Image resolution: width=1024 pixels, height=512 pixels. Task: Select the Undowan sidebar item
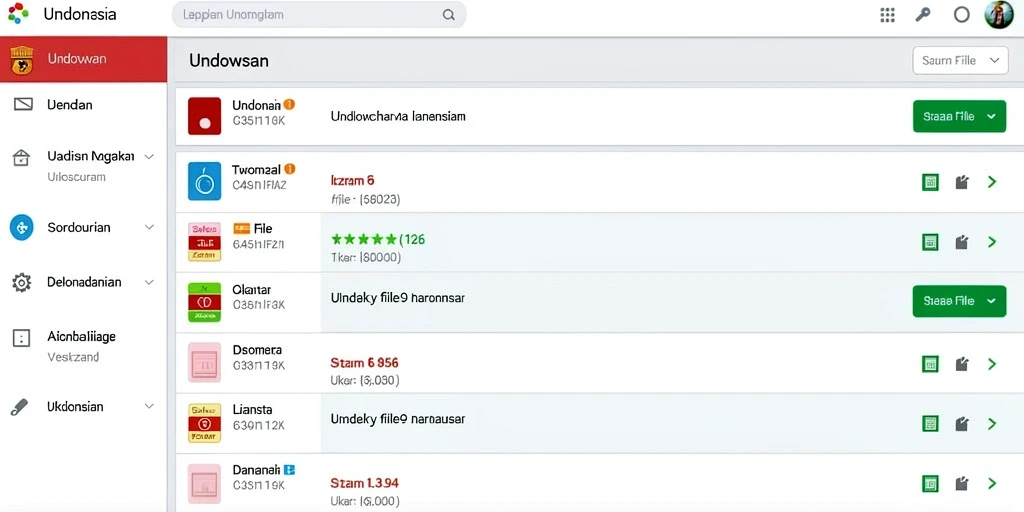point(84,59)
